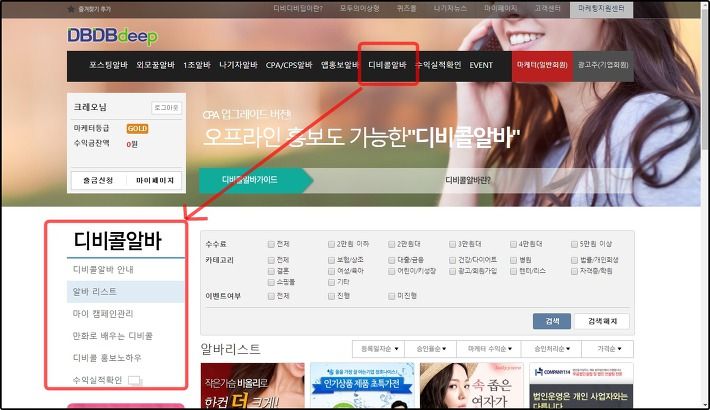Open the 인기상품 제품 초특가전 ad thumbnail

362,386
